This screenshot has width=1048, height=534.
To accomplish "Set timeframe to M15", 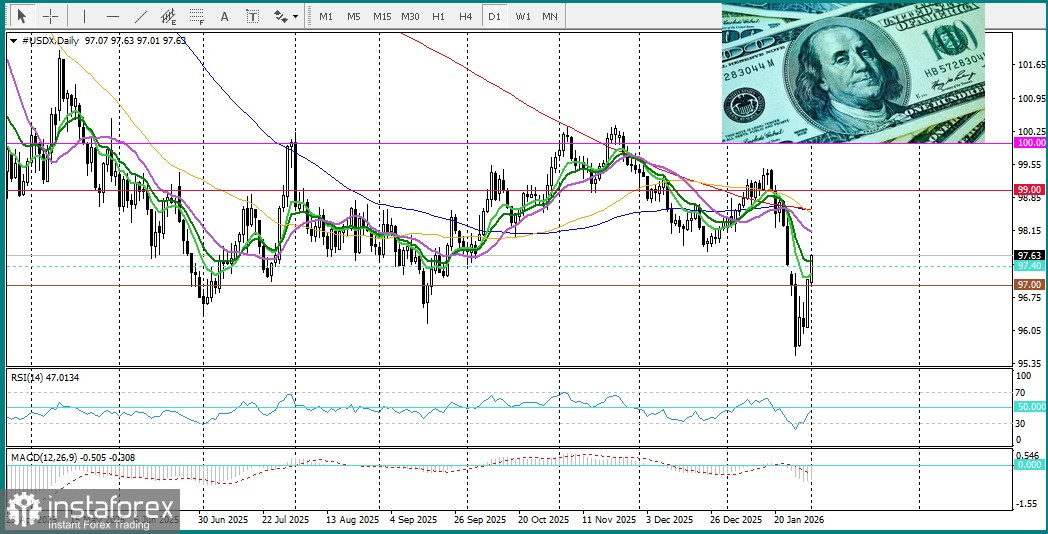I will 382,16.
